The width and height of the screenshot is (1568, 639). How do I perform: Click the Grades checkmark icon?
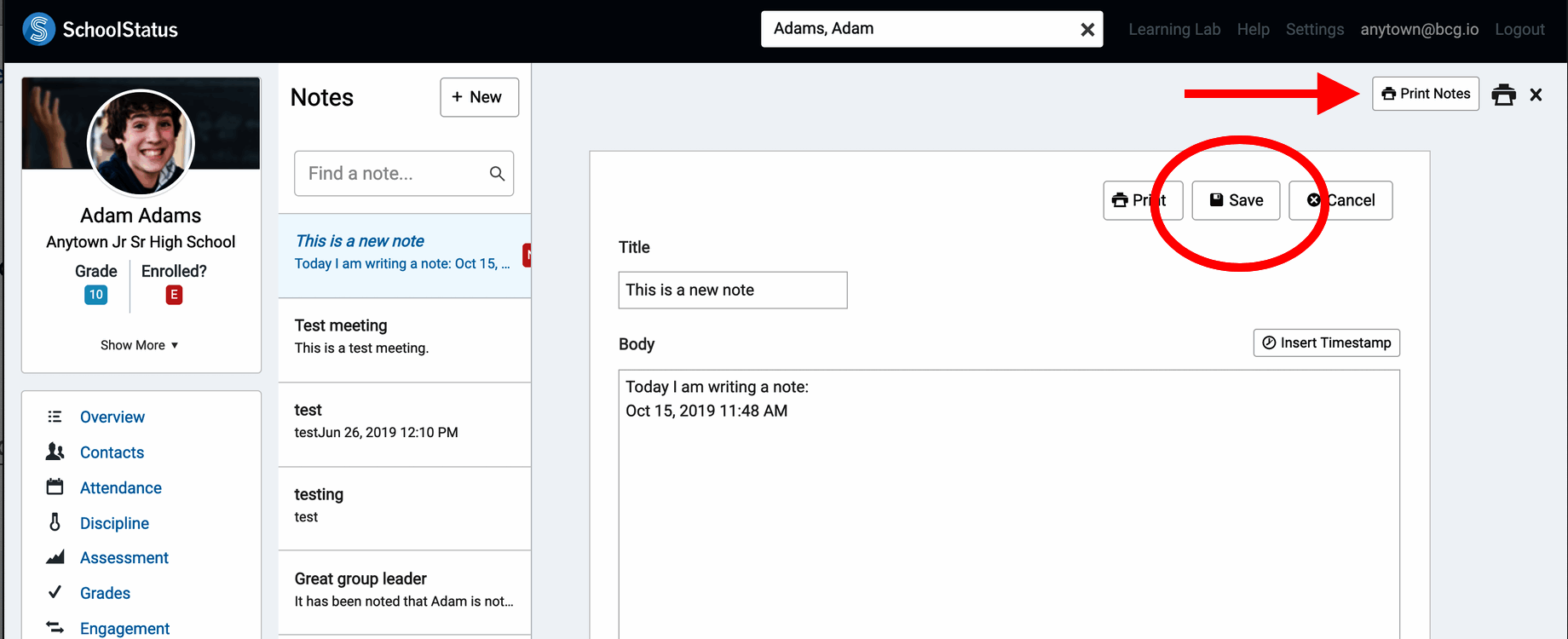point(55,592)
